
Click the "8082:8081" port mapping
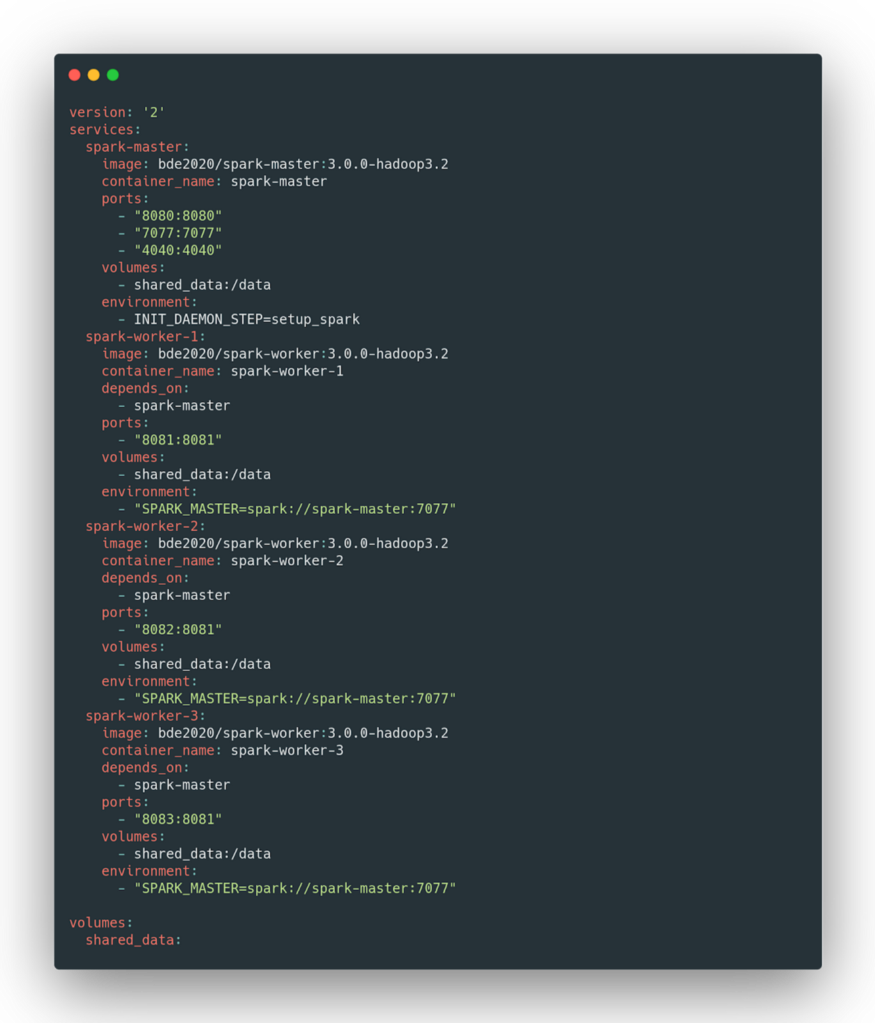pyautogui.click(x=178, y=630)
